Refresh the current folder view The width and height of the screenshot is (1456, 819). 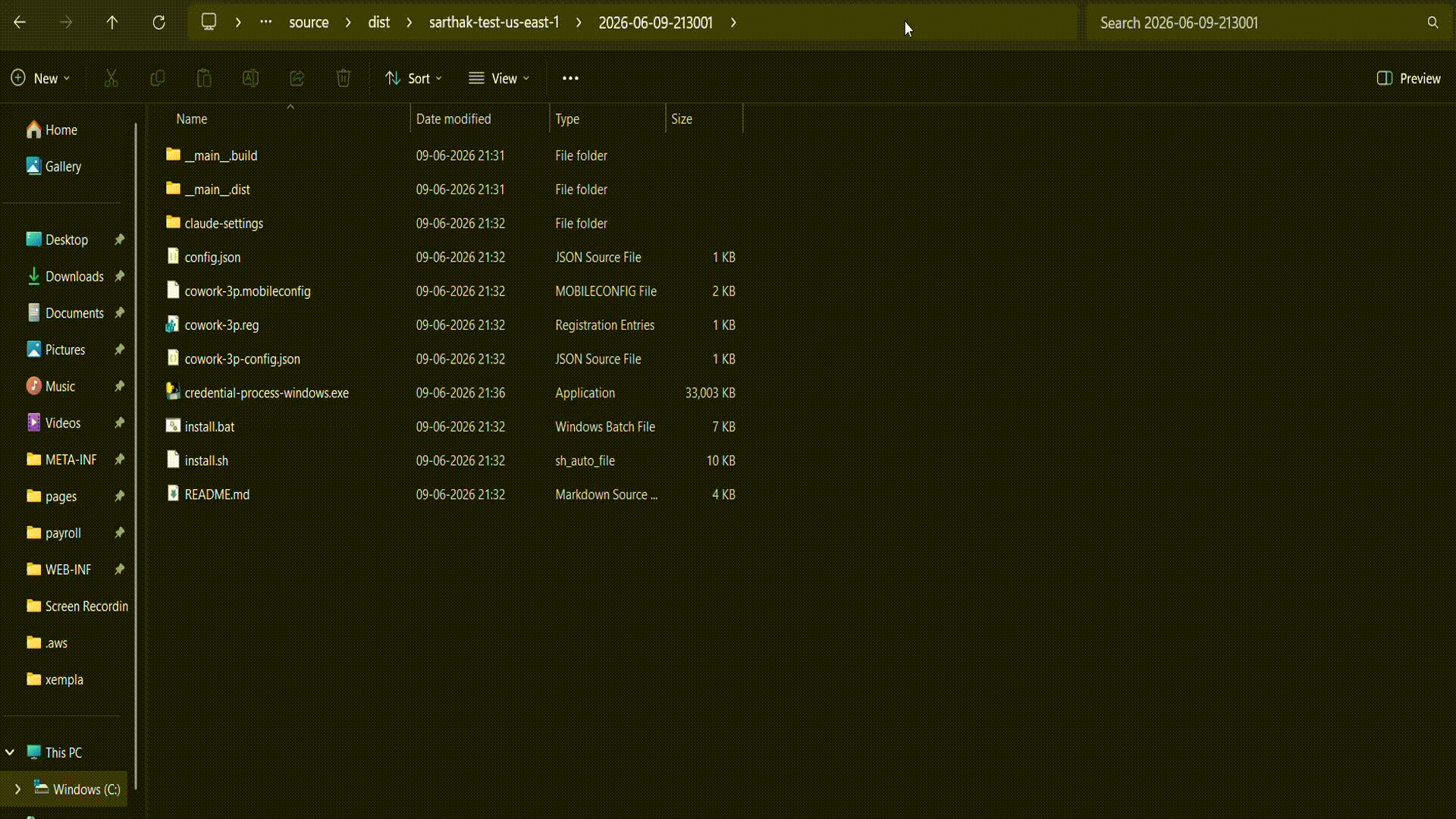(x=158, y=23)
